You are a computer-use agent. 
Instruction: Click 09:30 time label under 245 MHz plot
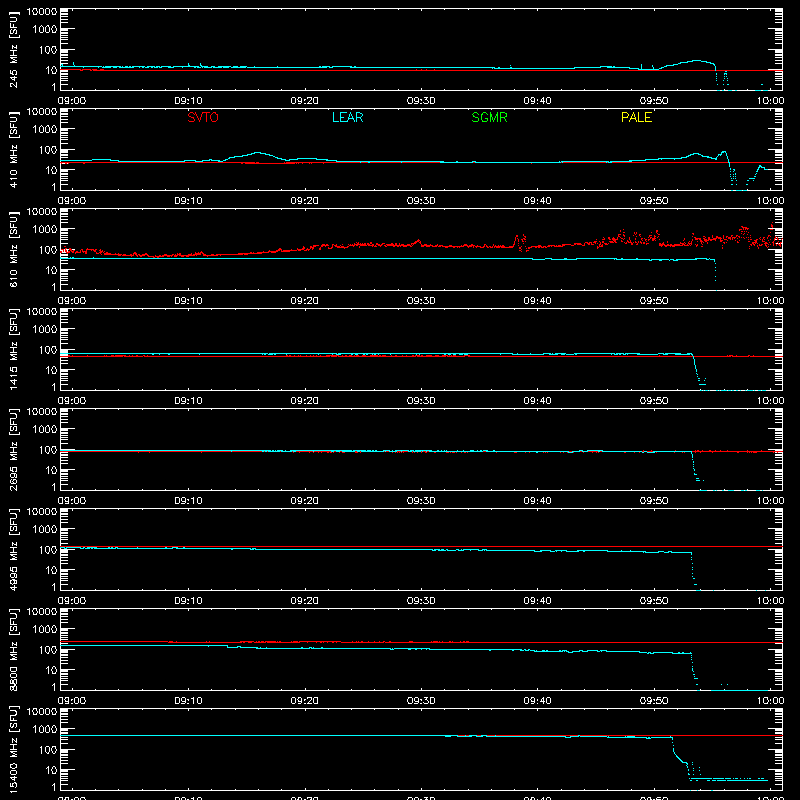pyautogui.click(x=421, y=101)
